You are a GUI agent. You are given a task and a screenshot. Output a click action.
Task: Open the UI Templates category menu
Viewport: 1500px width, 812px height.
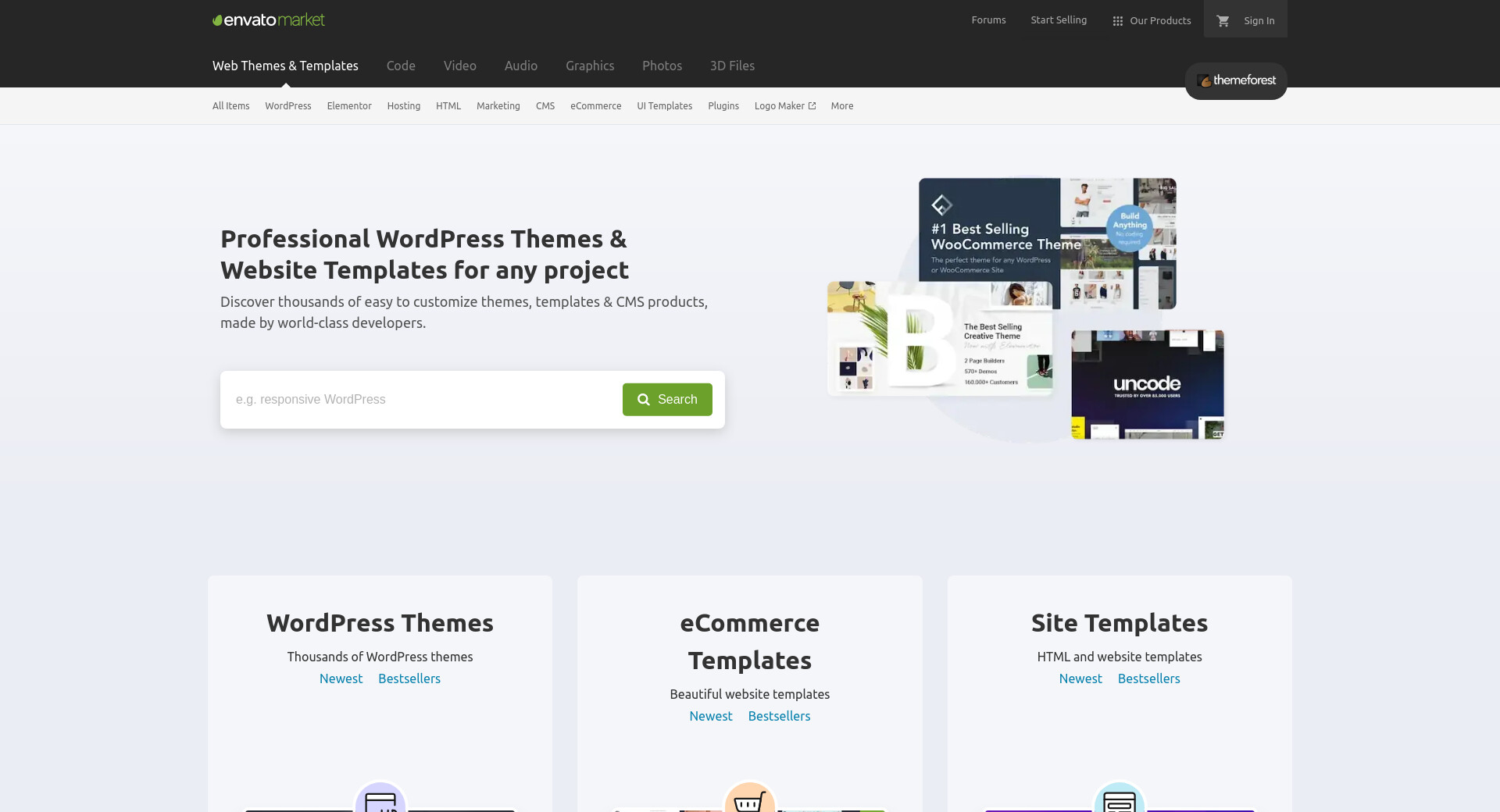pos(665,106)
